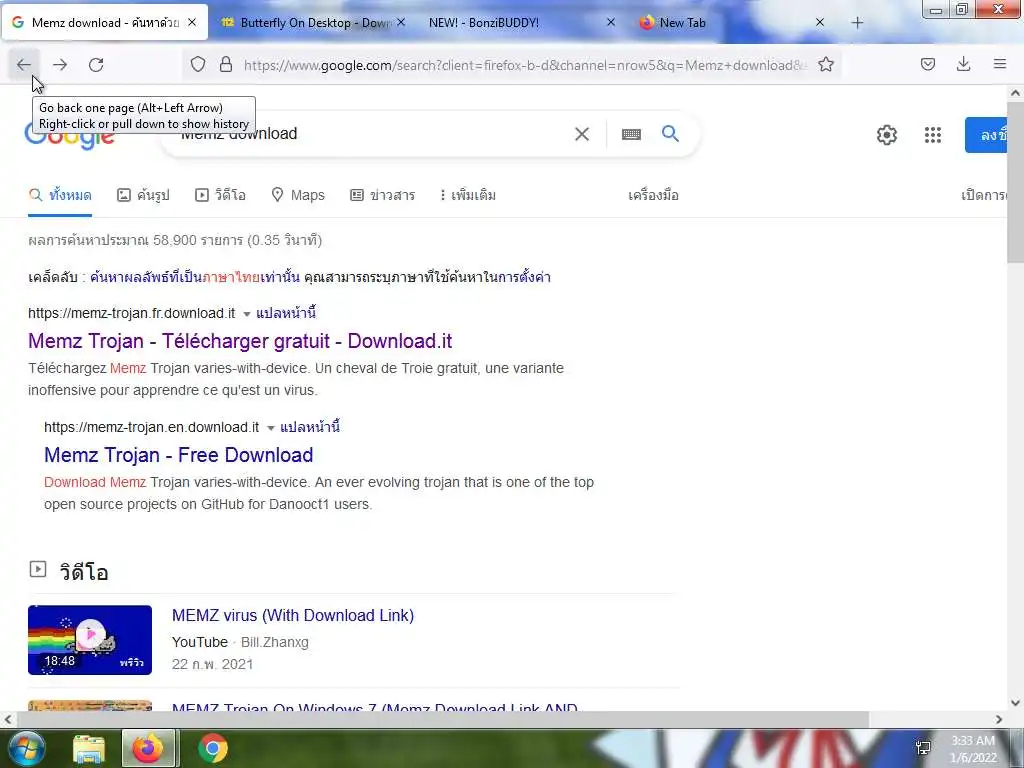Open the tracking protection shield icon
The height and width of the screenshot is (768, 1024).
[198, 64]
